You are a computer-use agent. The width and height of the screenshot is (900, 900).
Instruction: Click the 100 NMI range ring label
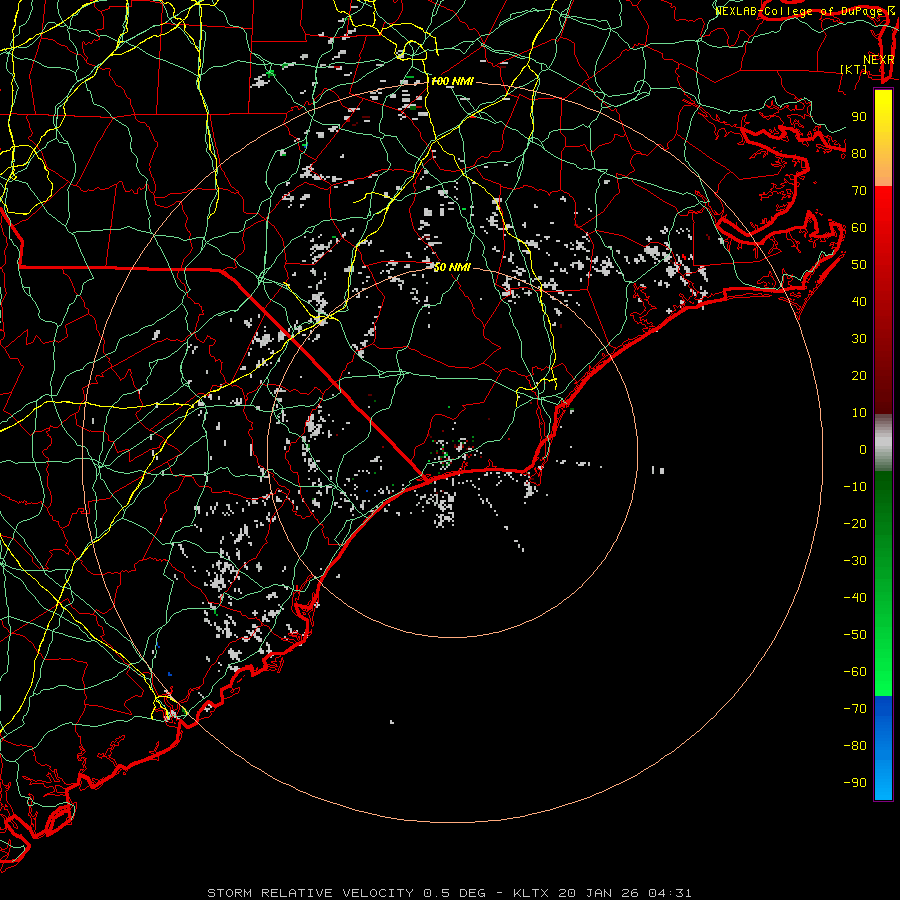pyautogui.click(x=452, y=82)
